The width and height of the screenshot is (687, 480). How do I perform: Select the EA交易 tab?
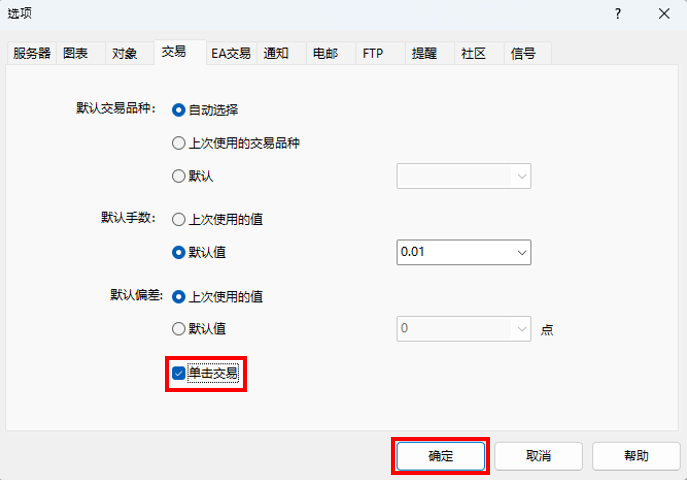pos(230,54)
